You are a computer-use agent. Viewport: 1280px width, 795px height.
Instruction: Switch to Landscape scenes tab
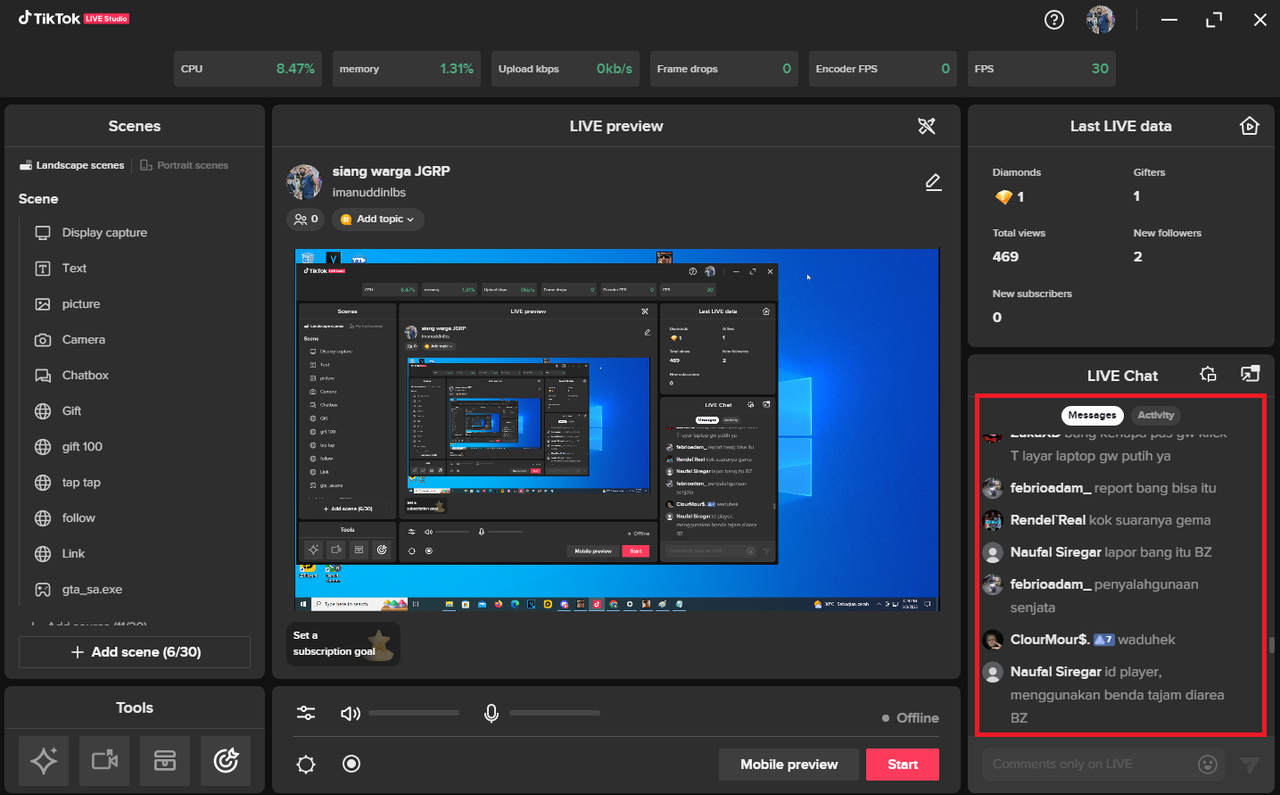click(x=72, y=165)
